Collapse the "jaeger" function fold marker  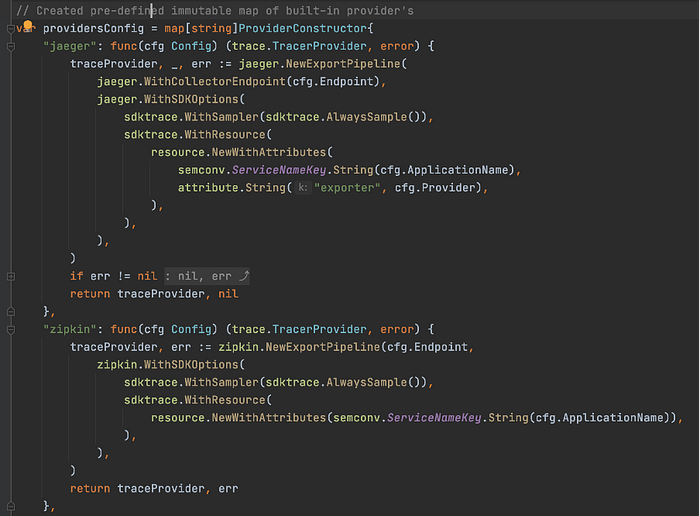11,46
